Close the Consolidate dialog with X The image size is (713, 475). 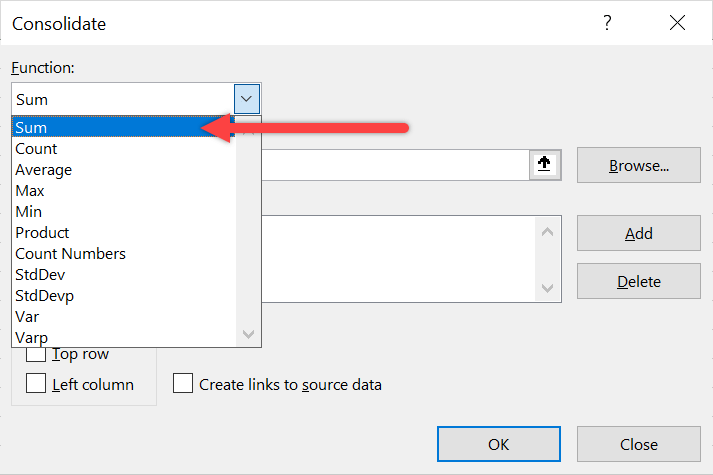(x=677, y=23)
